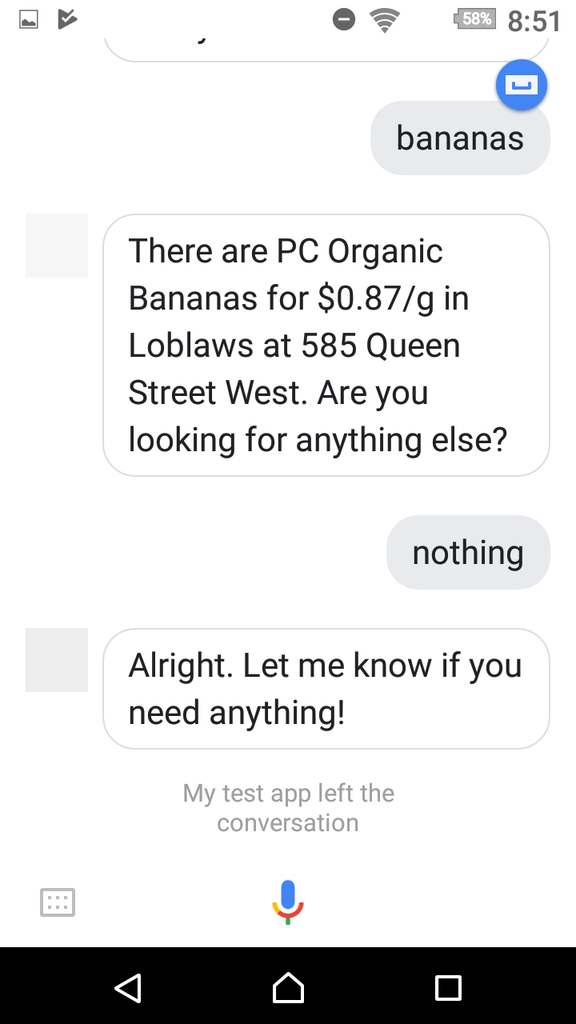Tap the checkmark notification icon in status bar
The width and height of the screenshot is (576, 1024).
(67, 20)
